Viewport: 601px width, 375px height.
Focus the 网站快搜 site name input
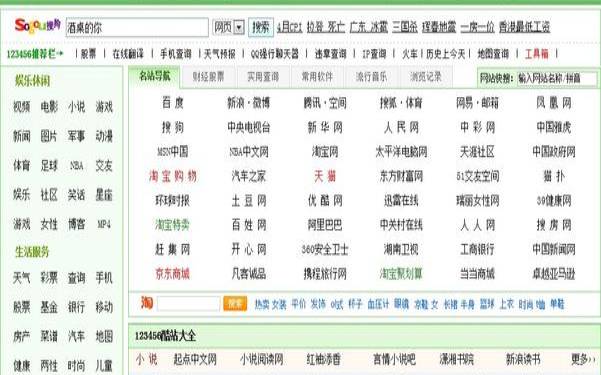[x=557, y=79]
